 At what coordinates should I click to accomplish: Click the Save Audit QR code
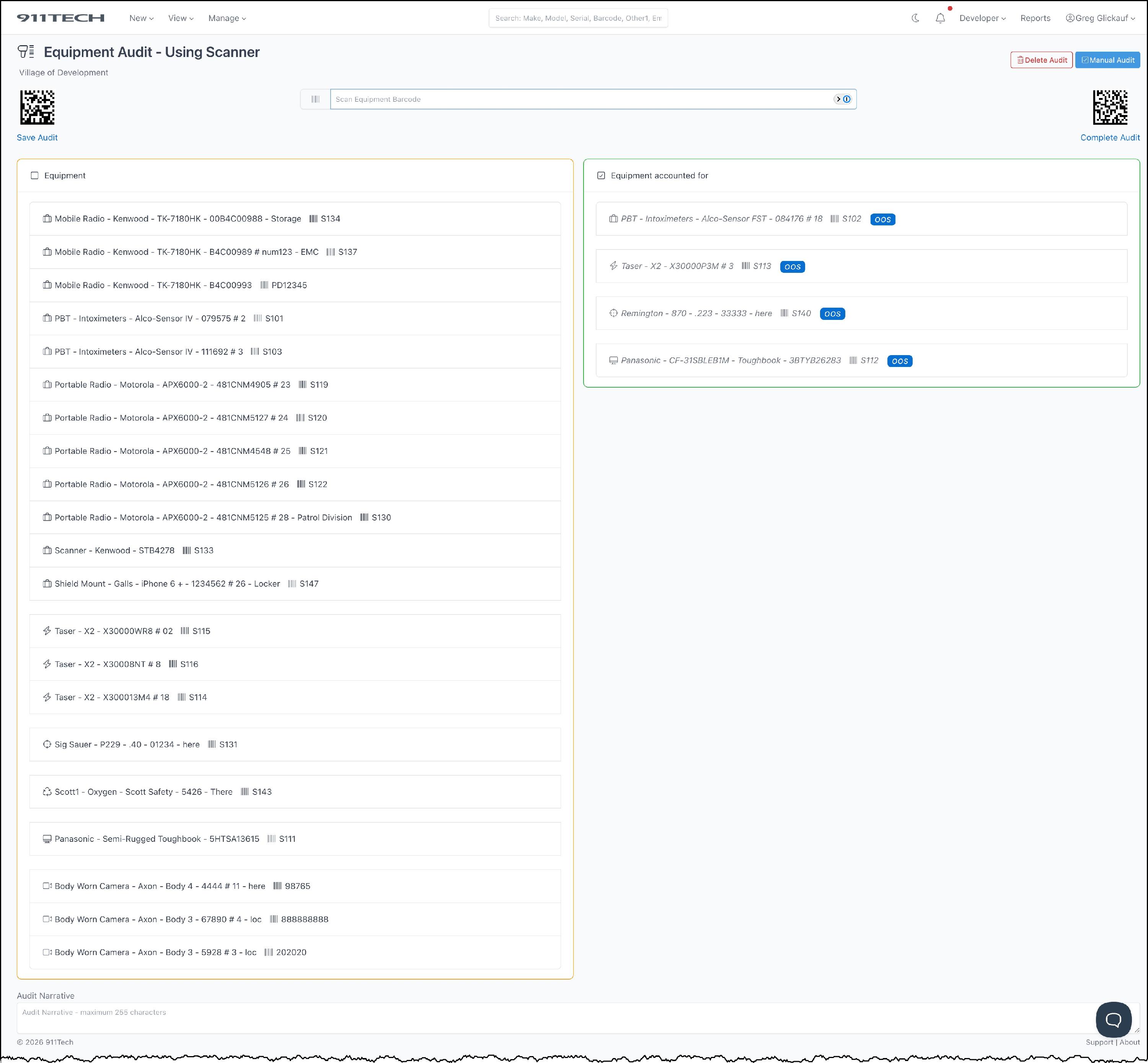point(38,107)
